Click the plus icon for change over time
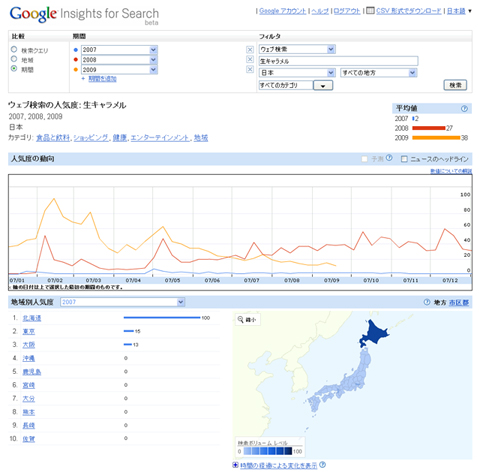This screenshot has width=480, height=473. [x=235, y=465]
